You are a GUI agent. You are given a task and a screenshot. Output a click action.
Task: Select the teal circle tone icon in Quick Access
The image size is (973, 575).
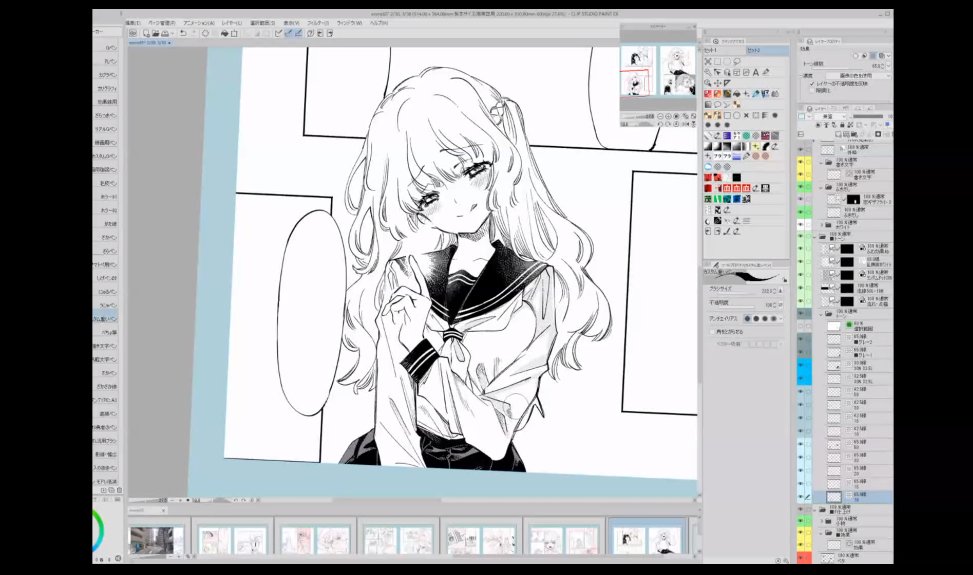(746, 135)
